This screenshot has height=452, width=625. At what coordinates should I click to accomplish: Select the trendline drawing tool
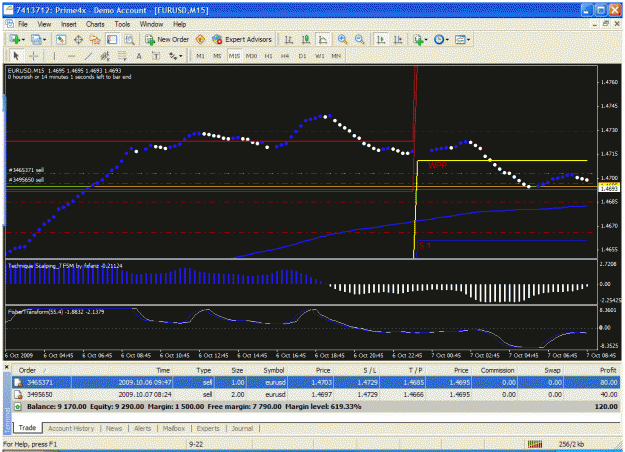click(x=88, y=56)
